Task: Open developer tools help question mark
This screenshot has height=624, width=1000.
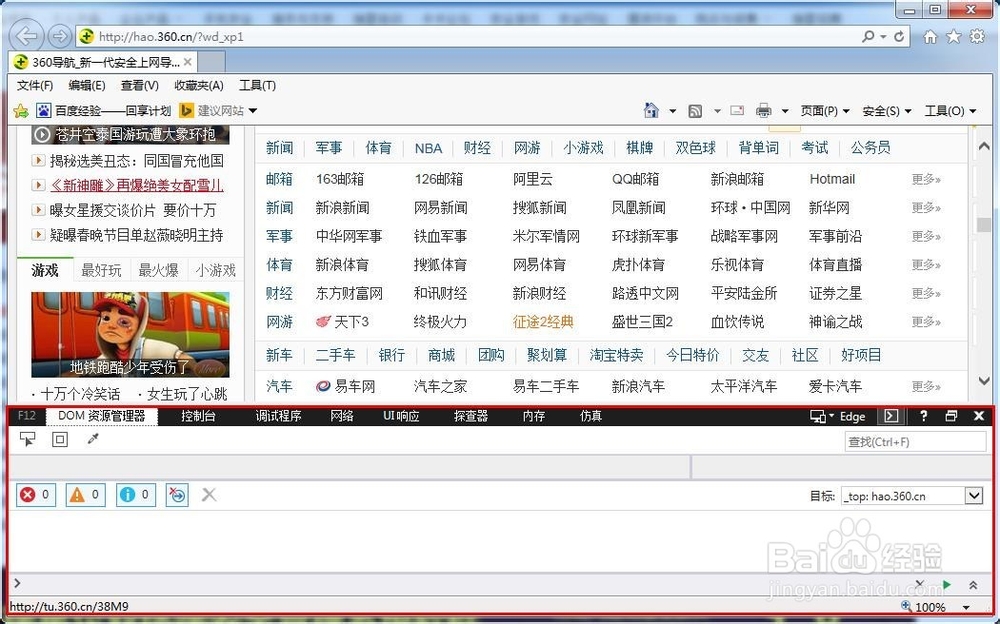Action: [923, 416]
